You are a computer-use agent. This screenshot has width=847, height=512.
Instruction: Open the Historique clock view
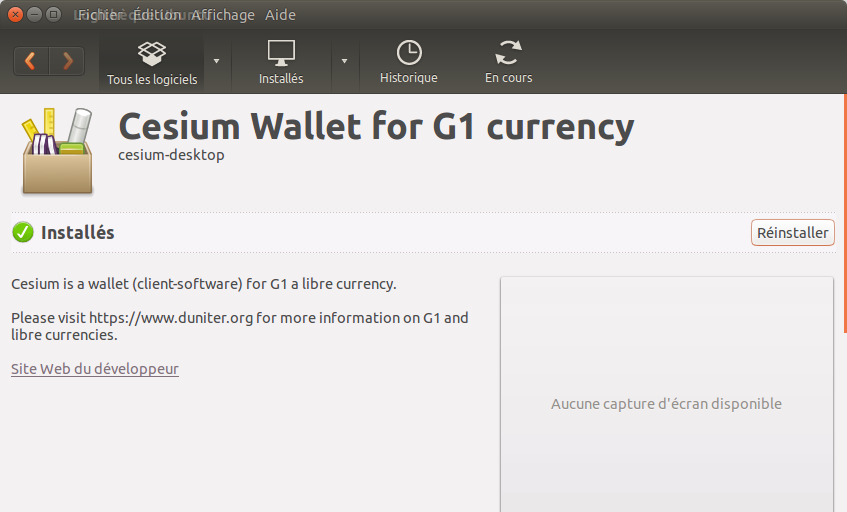click(408, 63)
